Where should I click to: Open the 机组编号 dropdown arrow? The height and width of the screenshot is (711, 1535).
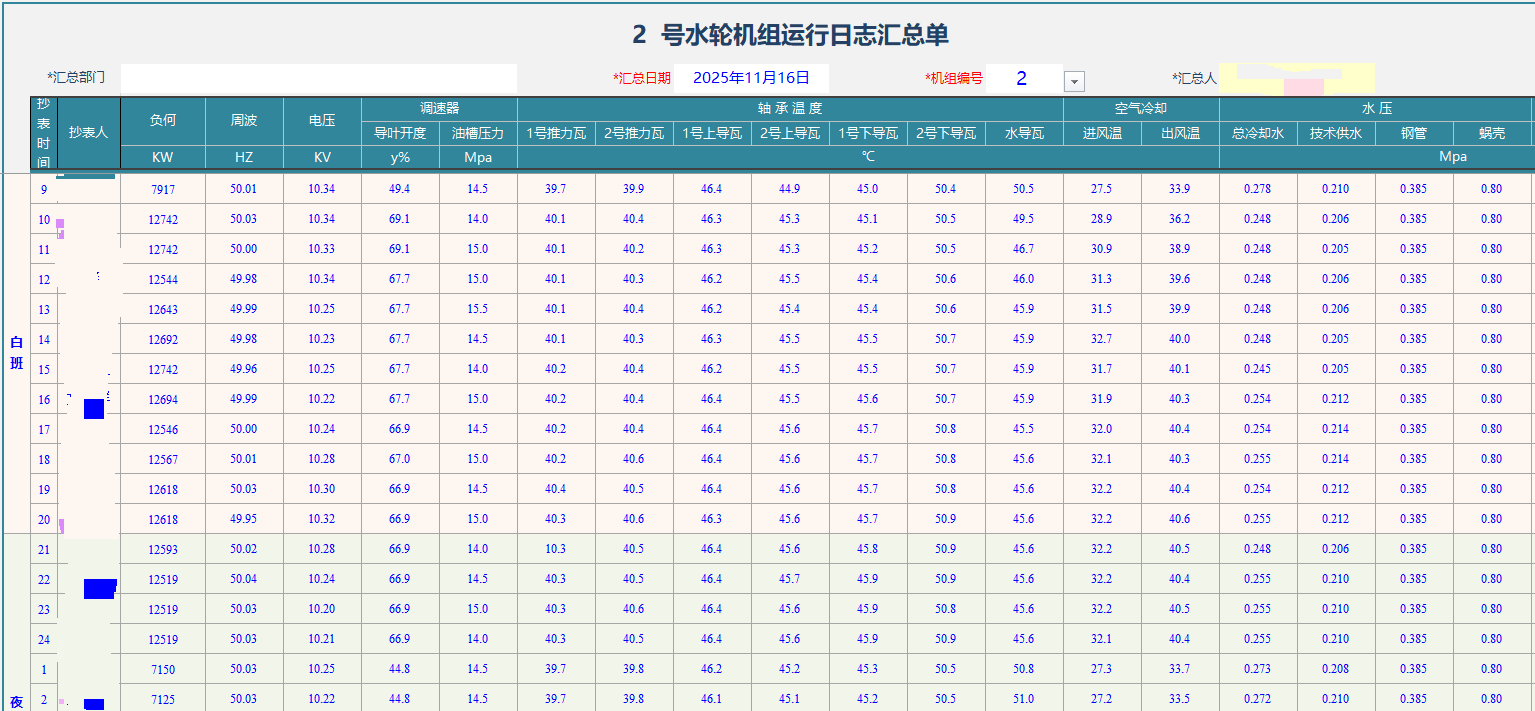1074,81
